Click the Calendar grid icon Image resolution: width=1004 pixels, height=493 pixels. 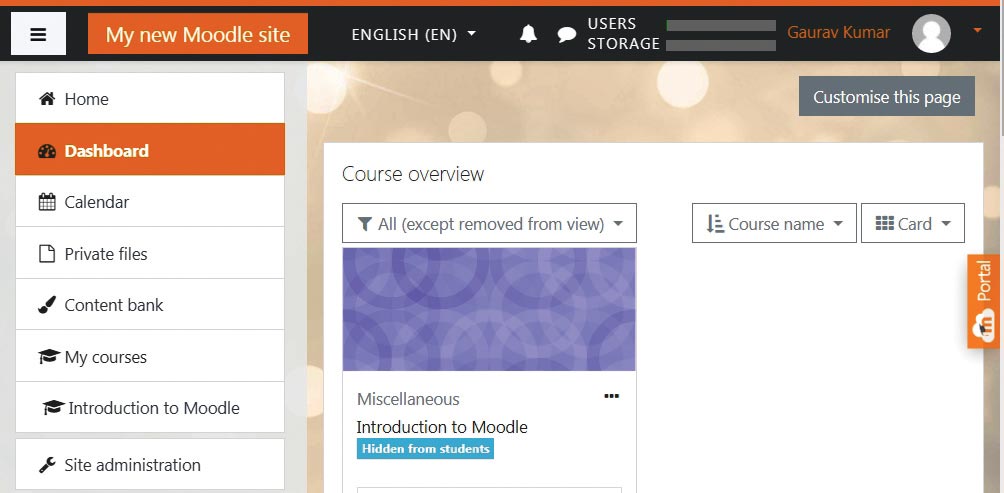pyautogui.click(x=47, y=202)
